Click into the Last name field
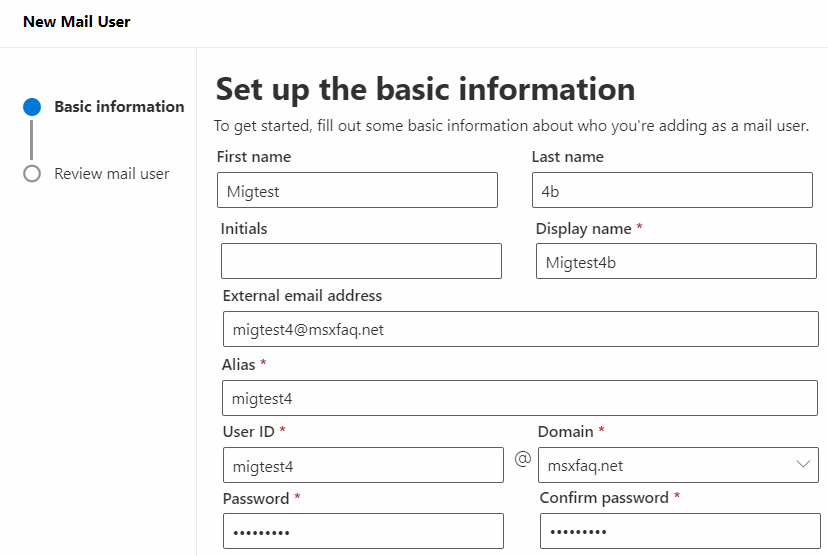This screenshot has height=556, width=828. tap(672, 190)
